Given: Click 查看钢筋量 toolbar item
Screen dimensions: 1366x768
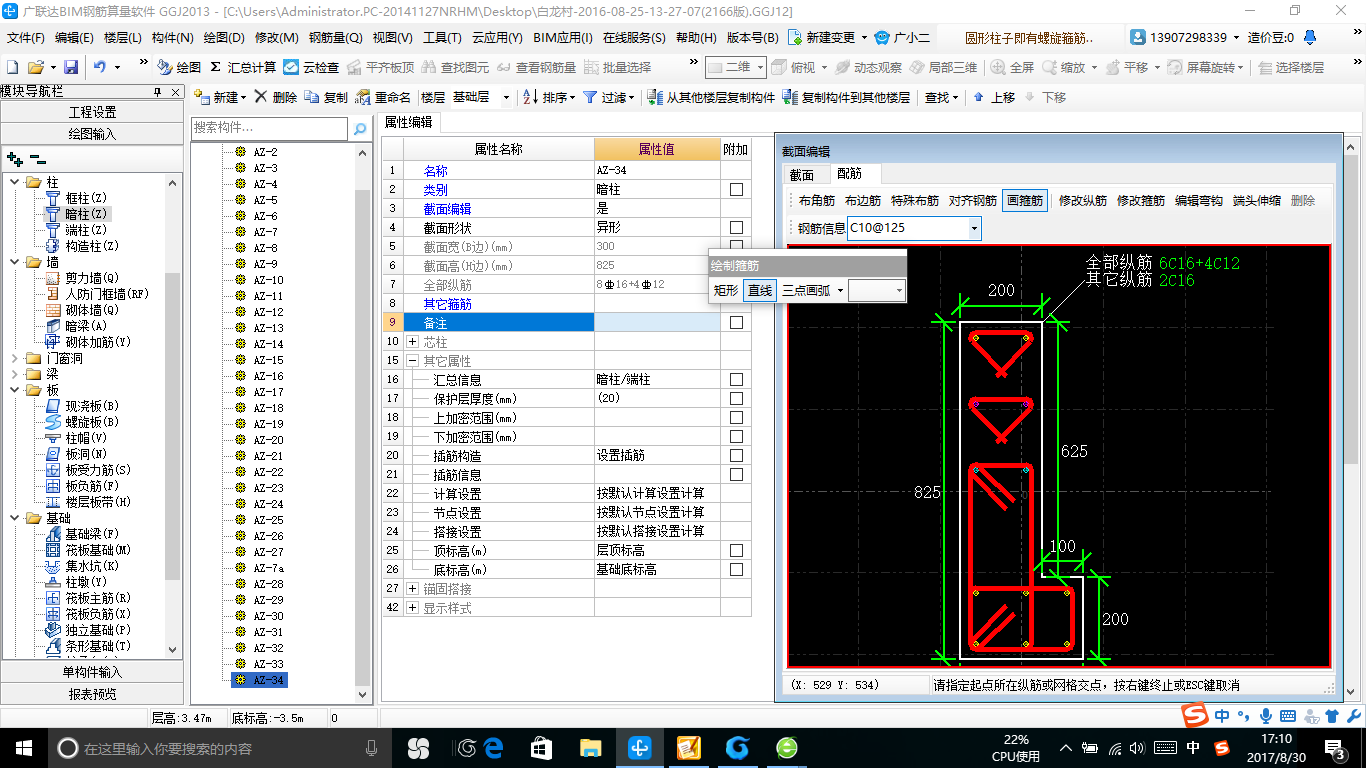Looking at the screenshot, I should coord(536,67).
